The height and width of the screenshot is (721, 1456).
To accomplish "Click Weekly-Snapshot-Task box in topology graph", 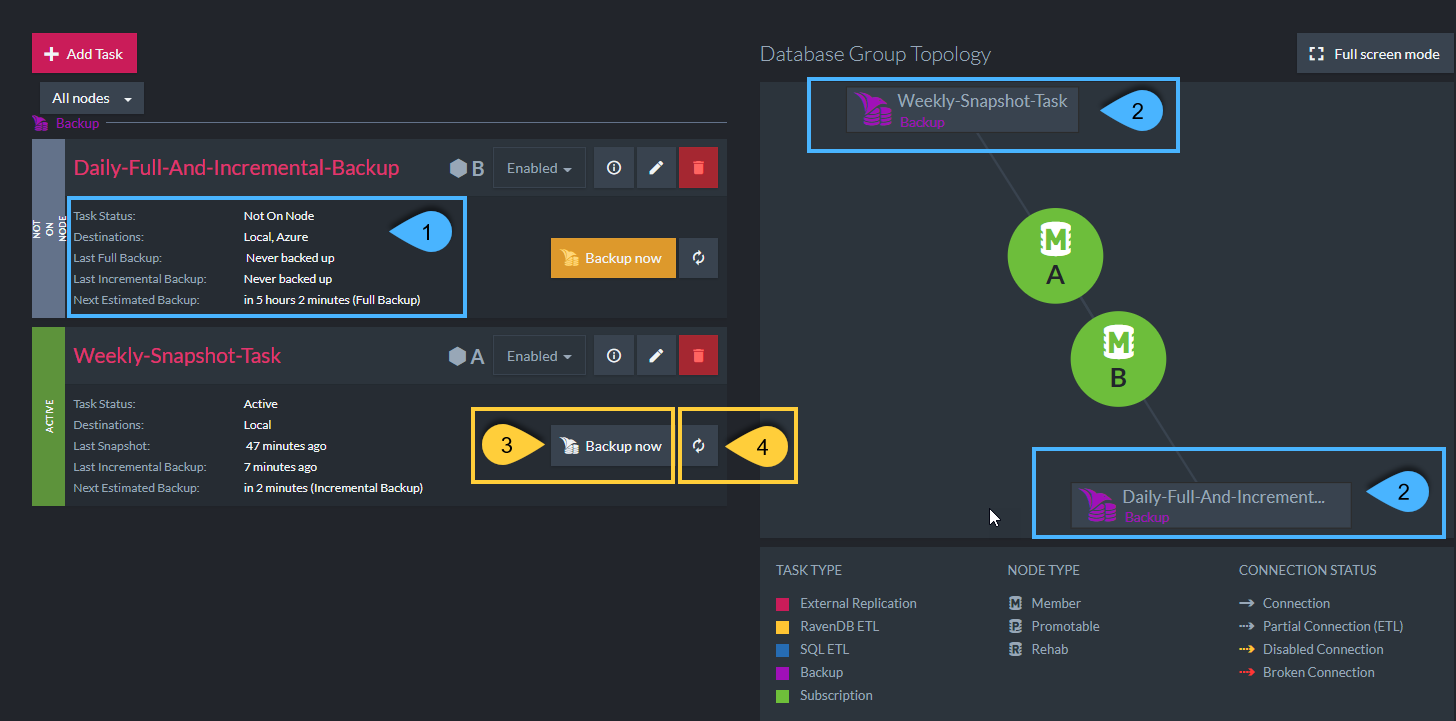I will pyautogui.click(x=962, y=110).
